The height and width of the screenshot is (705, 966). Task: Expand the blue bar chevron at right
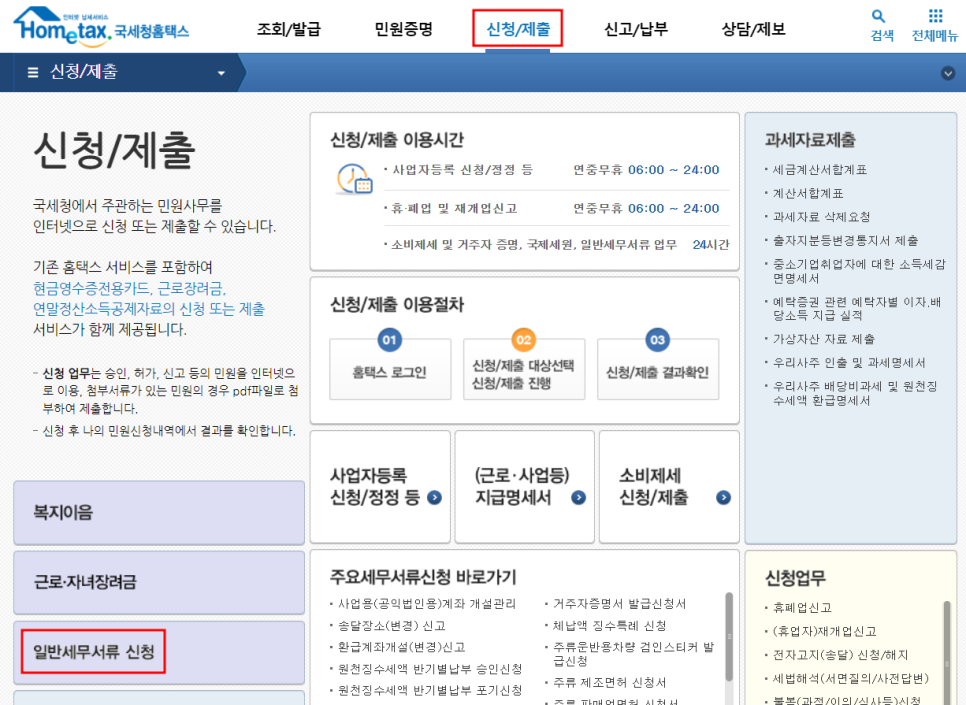(x=948, y=73)
